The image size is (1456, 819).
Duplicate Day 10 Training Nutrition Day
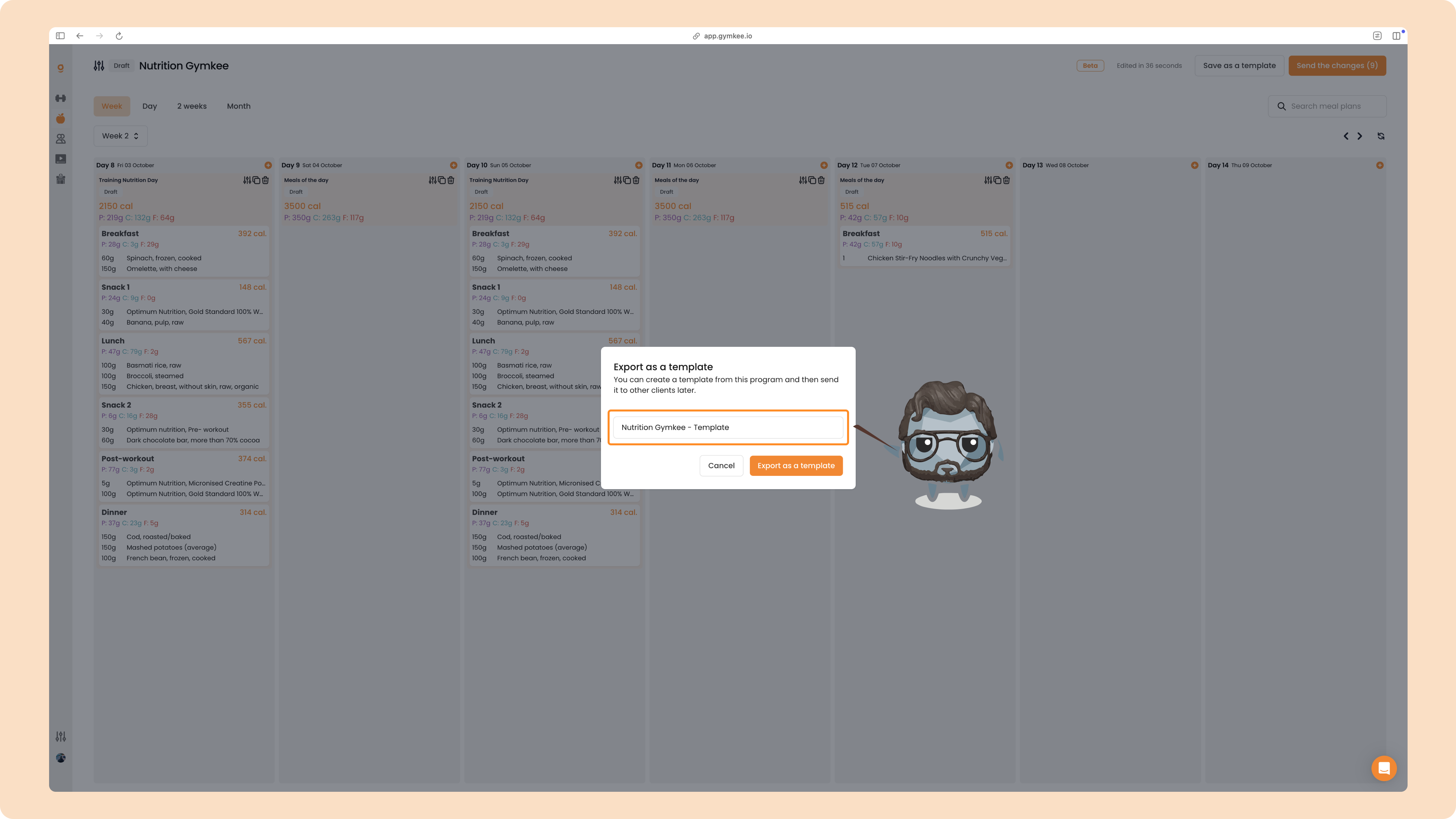[x=627, y=181]
